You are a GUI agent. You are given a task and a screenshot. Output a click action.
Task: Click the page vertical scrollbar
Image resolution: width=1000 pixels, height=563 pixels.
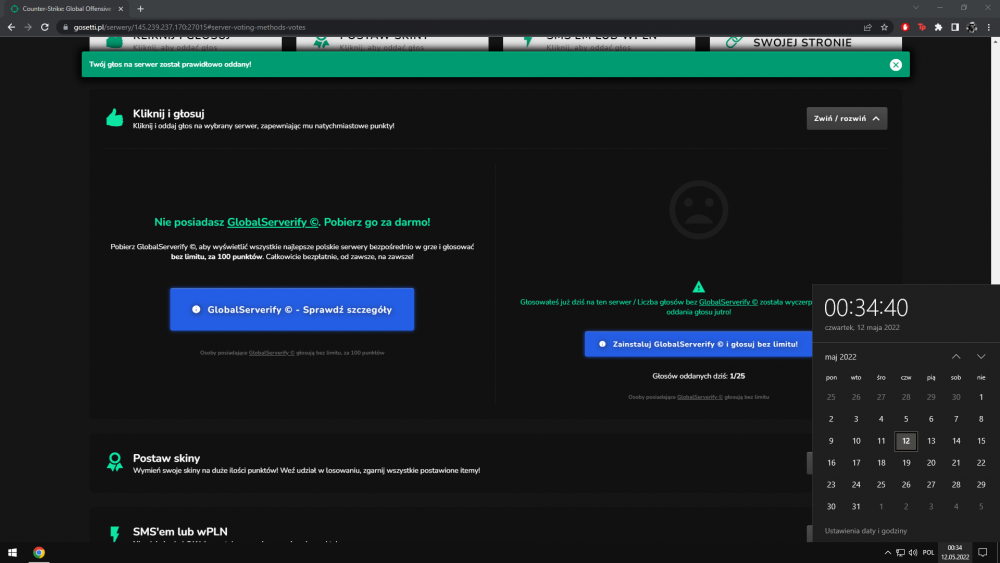pos(995,161)
